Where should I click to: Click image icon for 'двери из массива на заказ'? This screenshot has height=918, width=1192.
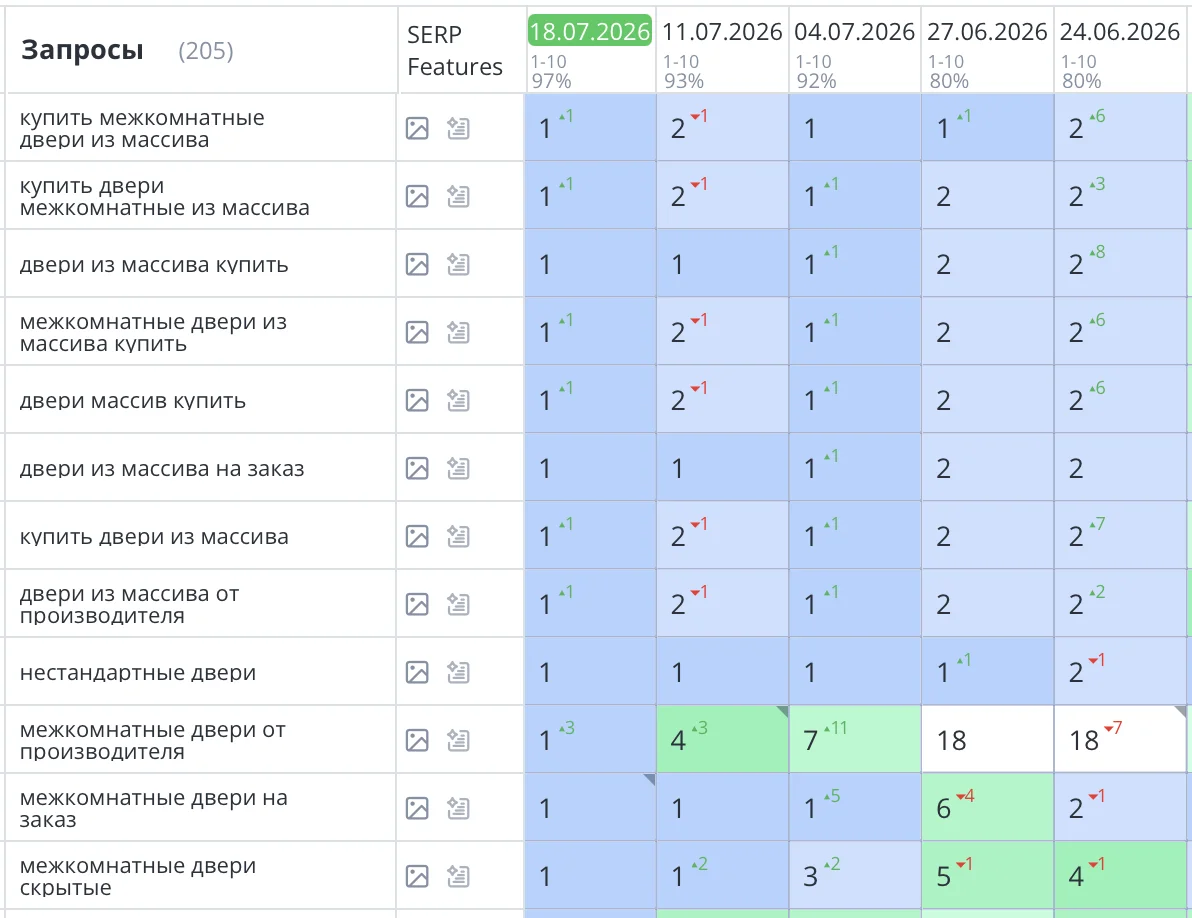point(417,468)
